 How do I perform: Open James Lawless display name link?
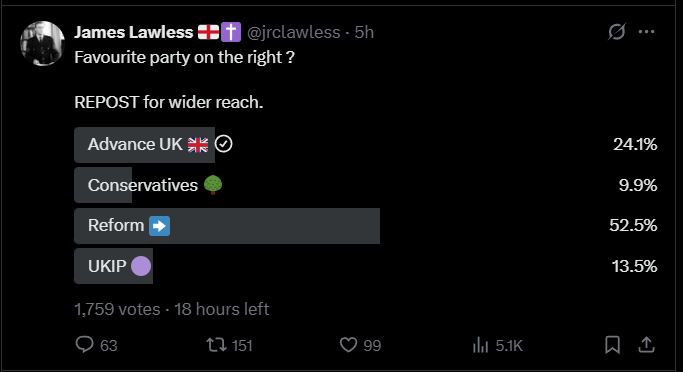point(134,32)
